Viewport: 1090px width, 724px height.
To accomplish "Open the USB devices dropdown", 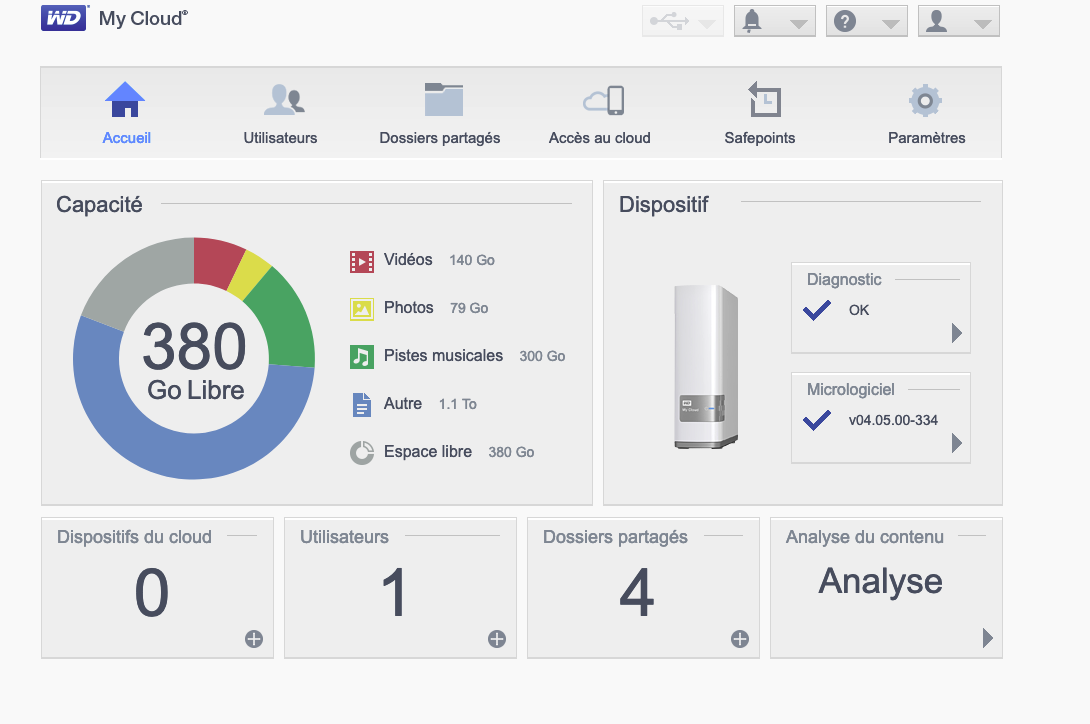I will (x=683, y=21).
